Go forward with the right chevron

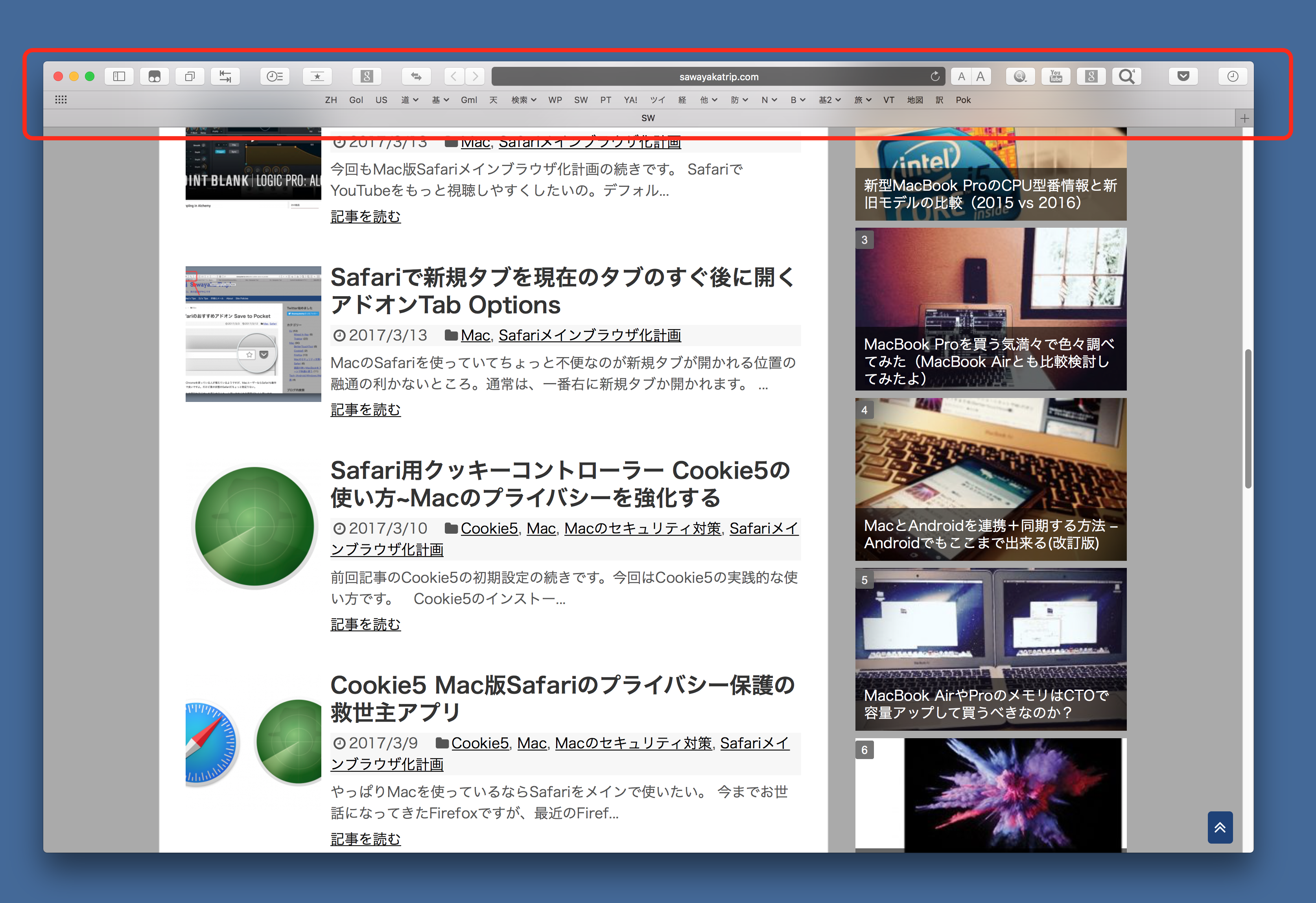point(475,76)
